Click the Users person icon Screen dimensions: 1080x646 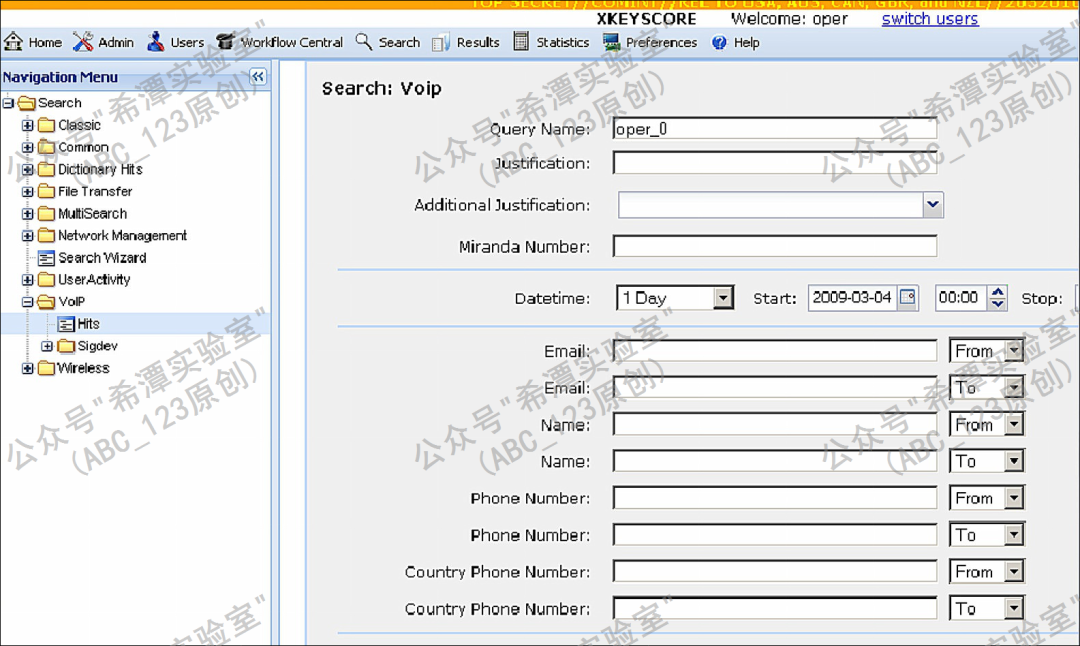[x=156, y=42]
